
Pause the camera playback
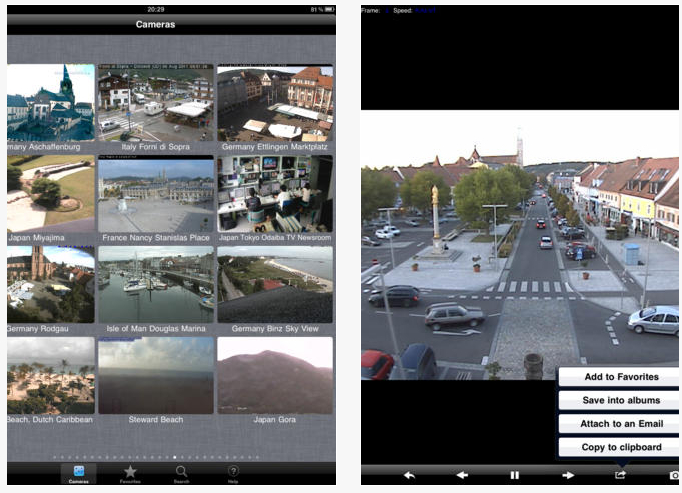[515, 475]
